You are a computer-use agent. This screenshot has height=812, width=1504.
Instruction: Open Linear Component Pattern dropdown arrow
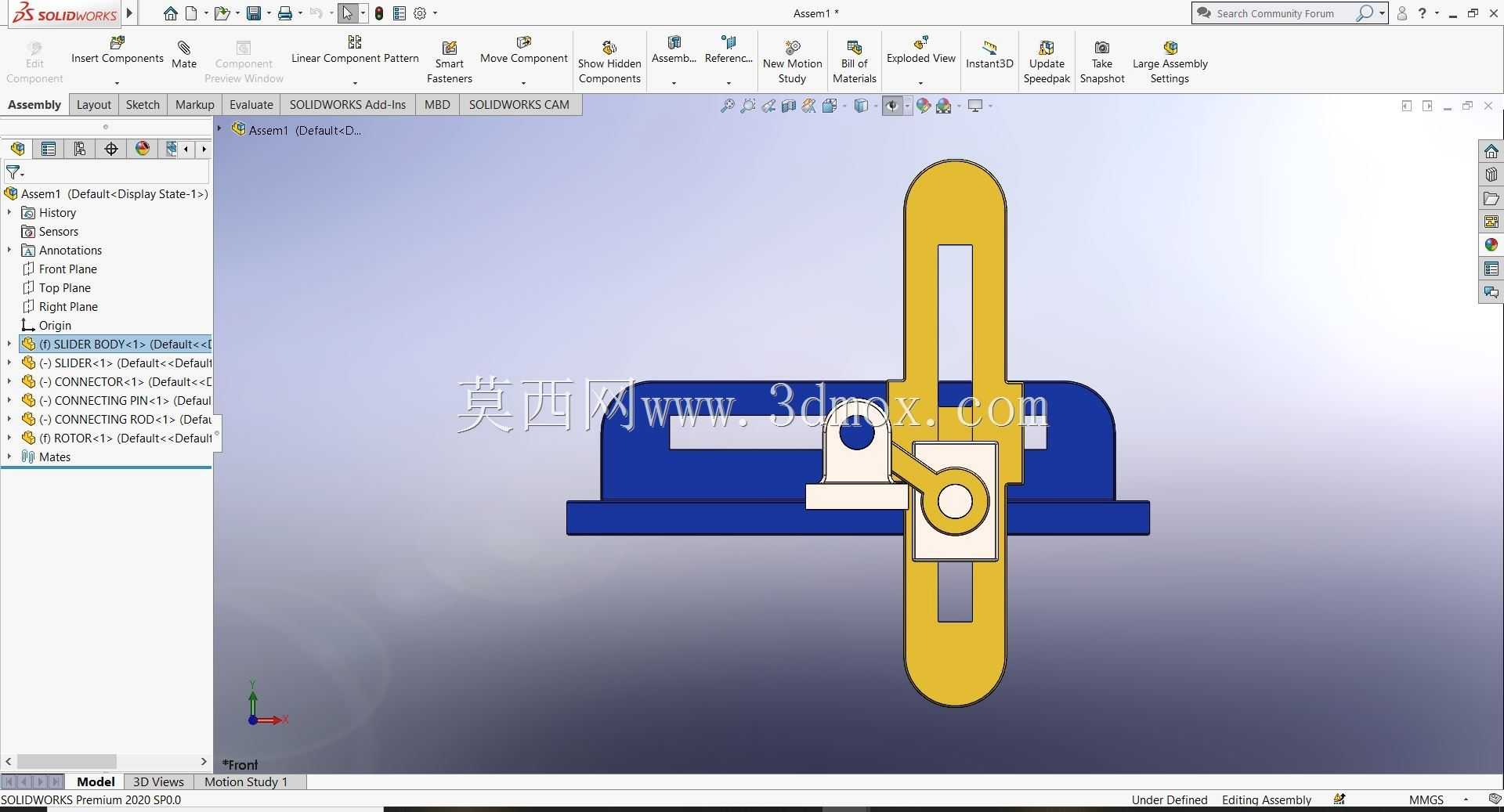[355, 83]
